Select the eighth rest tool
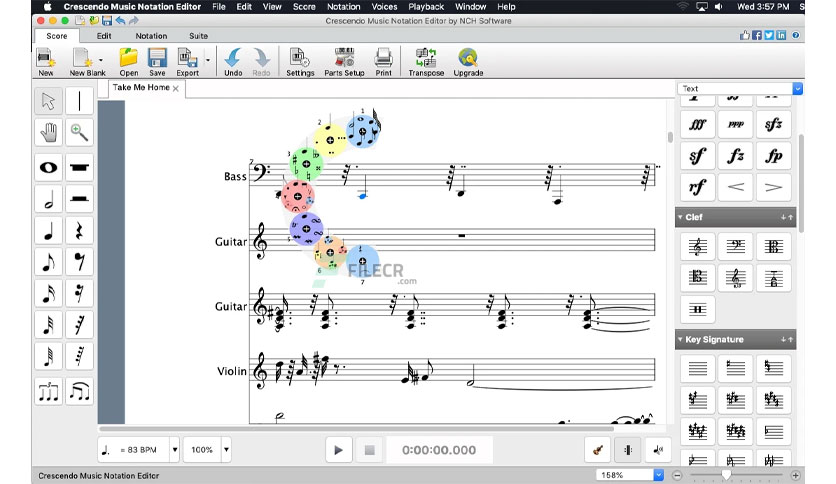The width and height of the screenshot is (836, 484). [x=79, y=262]
